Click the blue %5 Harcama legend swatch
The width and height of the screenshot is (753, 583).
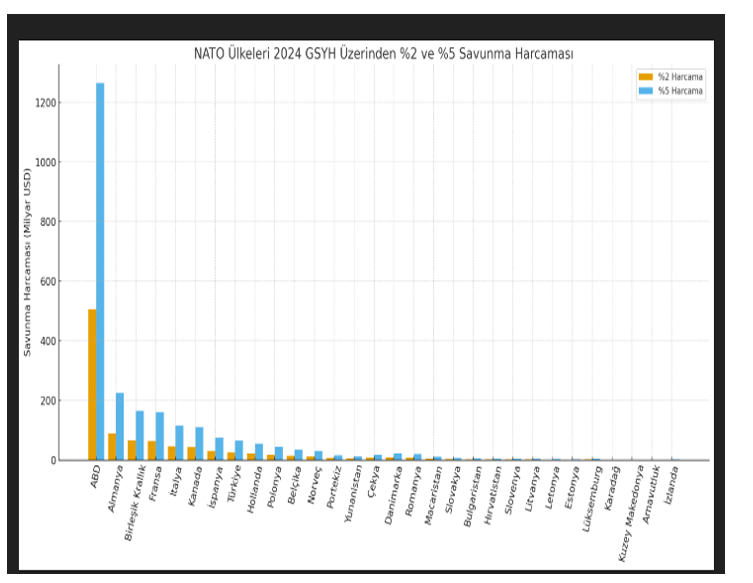(645, 91)
